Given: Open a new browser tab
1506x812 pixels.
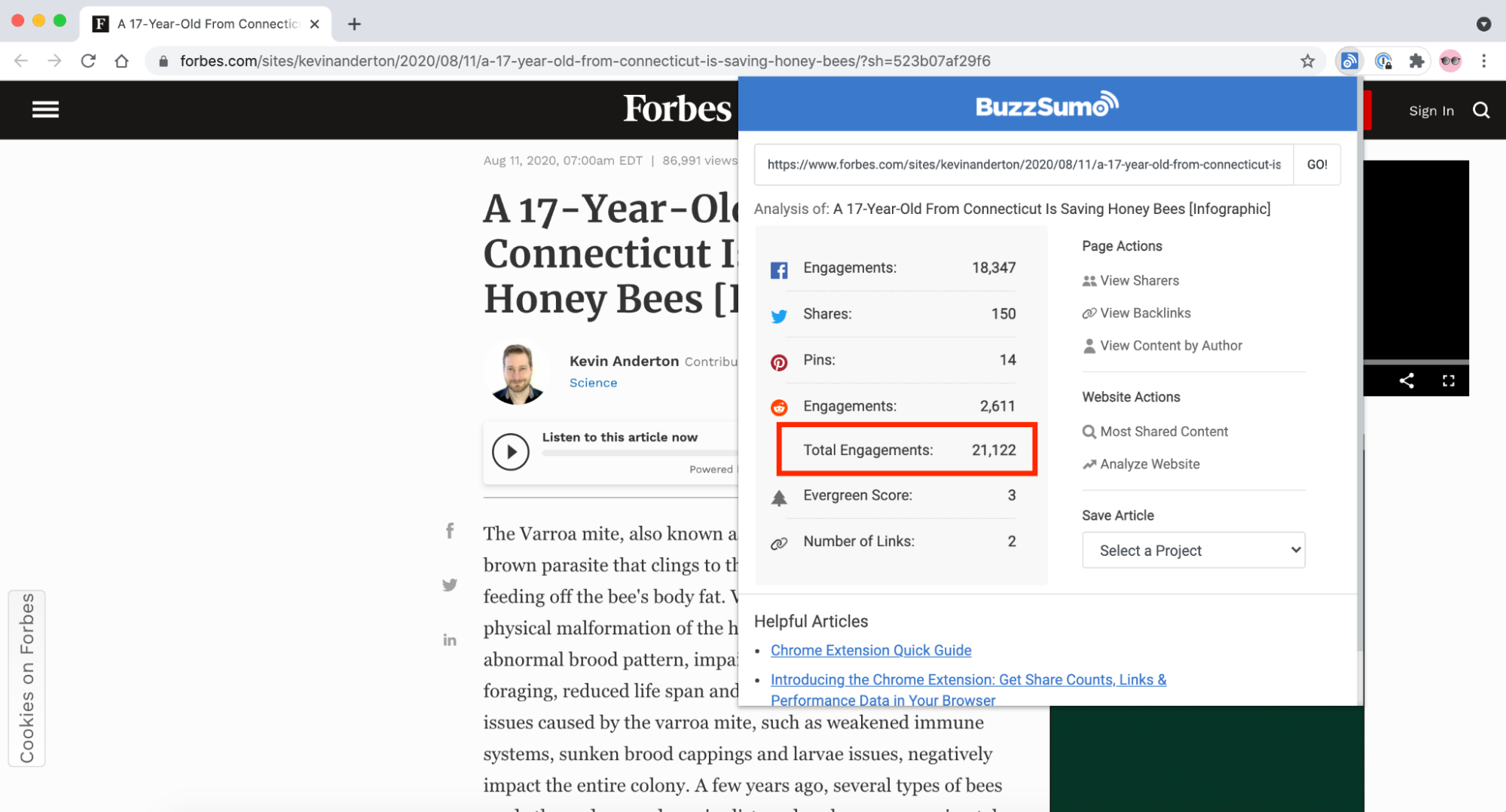Looking at the screenshot, I should [x=354, y=24].
